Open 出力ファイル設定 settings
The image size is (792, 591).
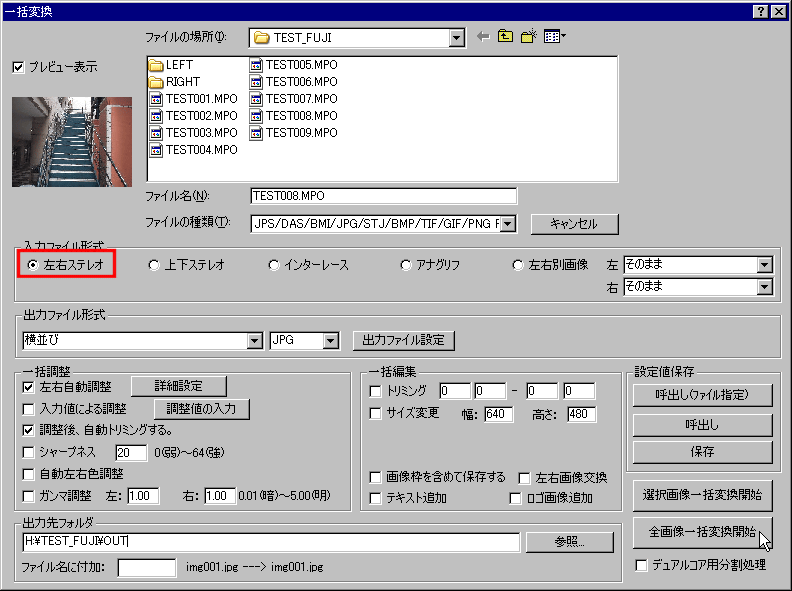pos(404,340)
